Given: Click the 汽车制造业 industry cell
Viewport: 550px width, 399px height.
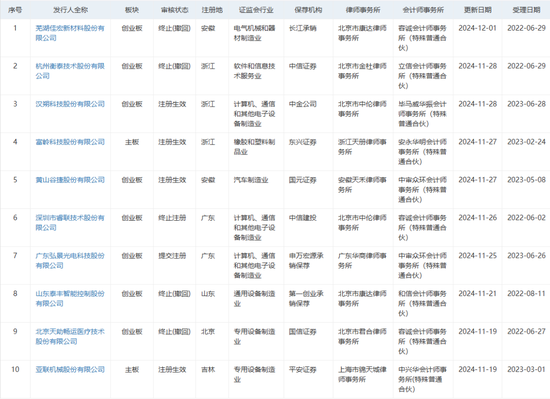Looking at the screenshot, I should 251,180.
